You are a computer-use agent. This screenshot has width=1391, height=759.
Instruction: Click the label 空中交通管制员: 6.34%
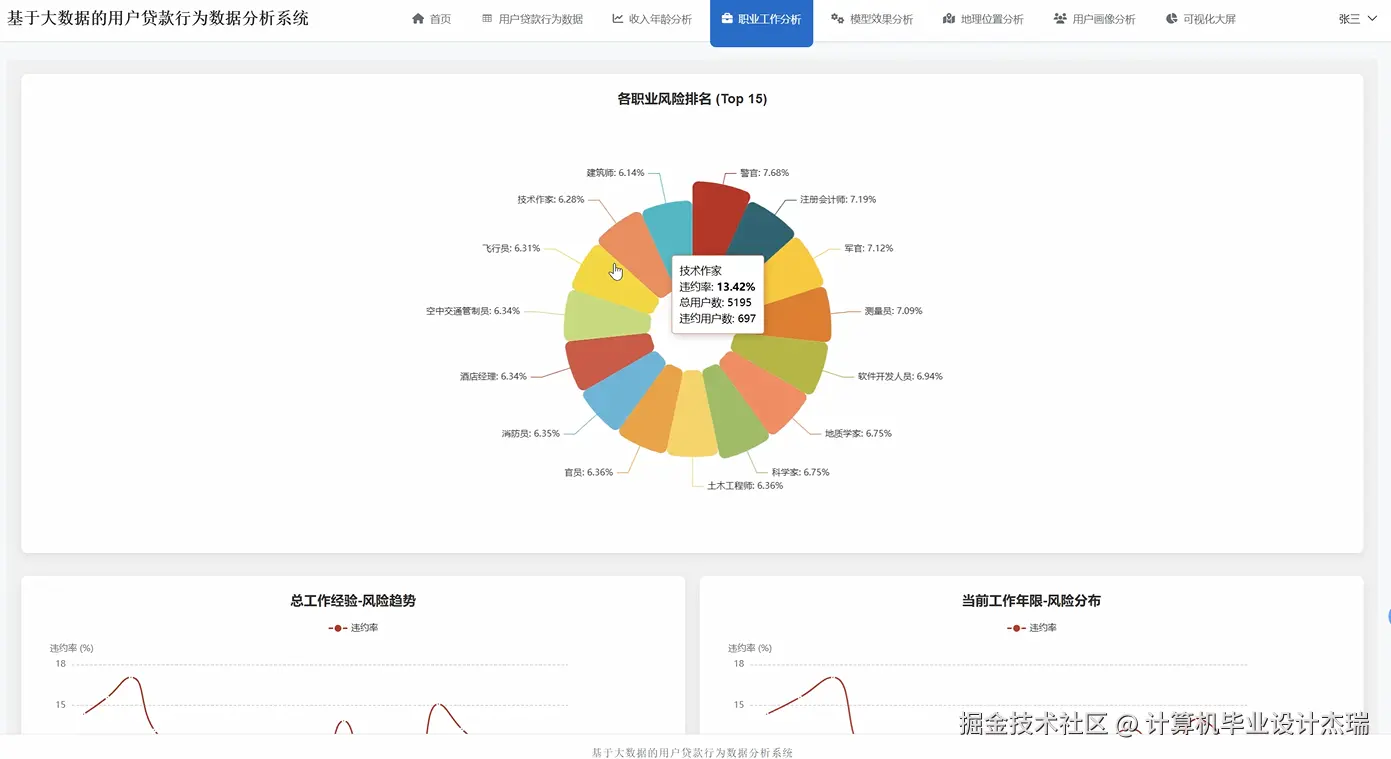tap(473, 311)
